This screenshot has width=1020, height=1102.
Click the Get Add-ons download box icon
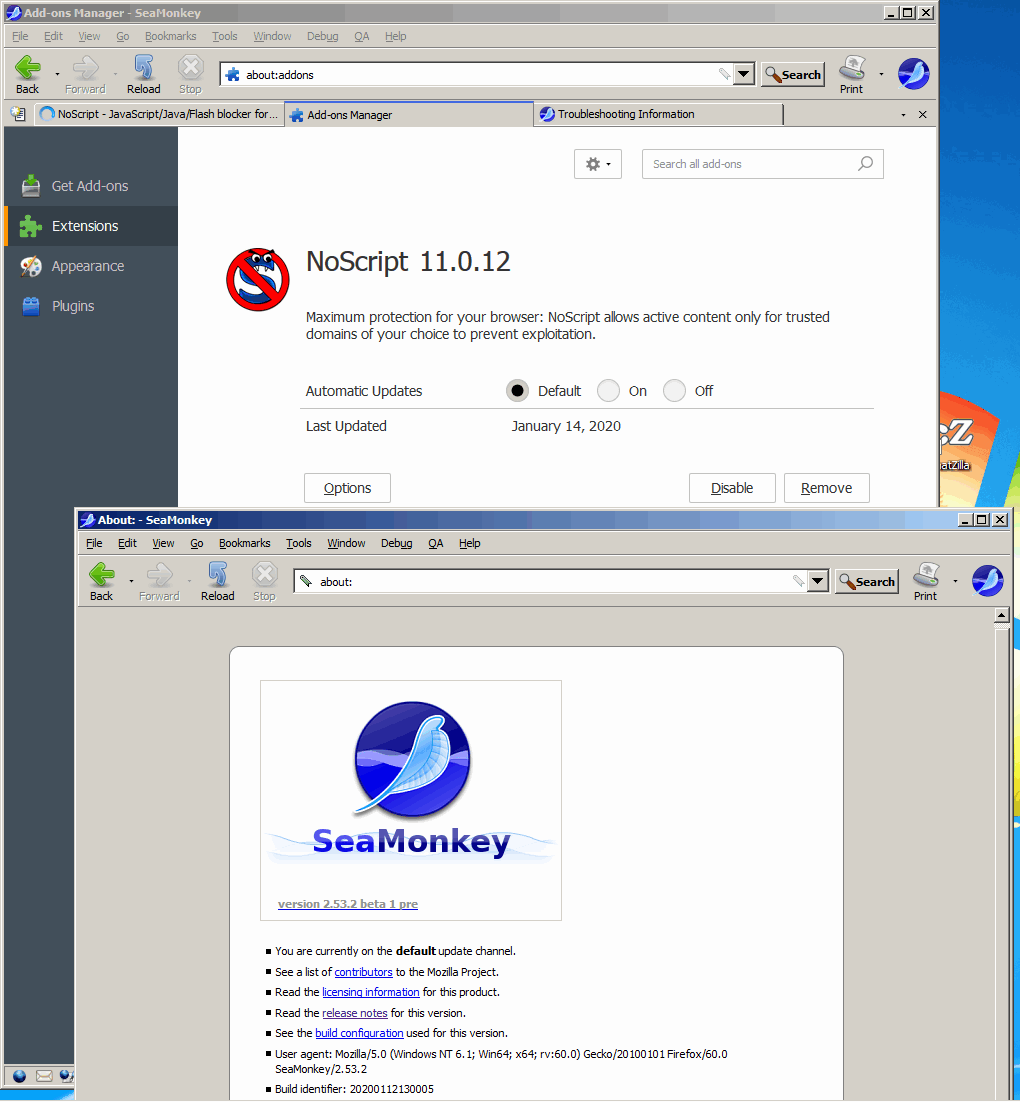[30, 186]
